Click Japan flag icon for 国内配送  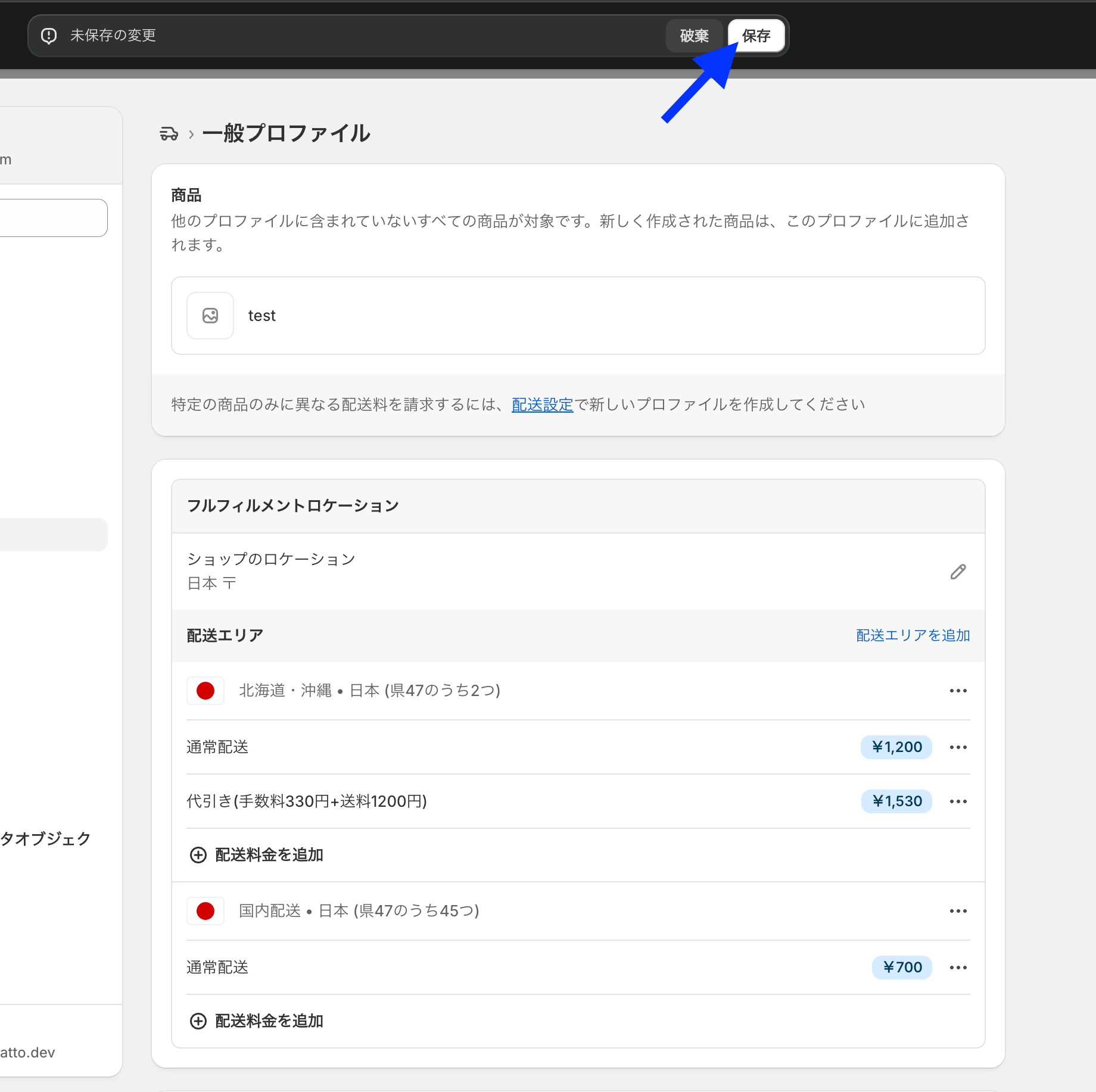click(205, 911)
